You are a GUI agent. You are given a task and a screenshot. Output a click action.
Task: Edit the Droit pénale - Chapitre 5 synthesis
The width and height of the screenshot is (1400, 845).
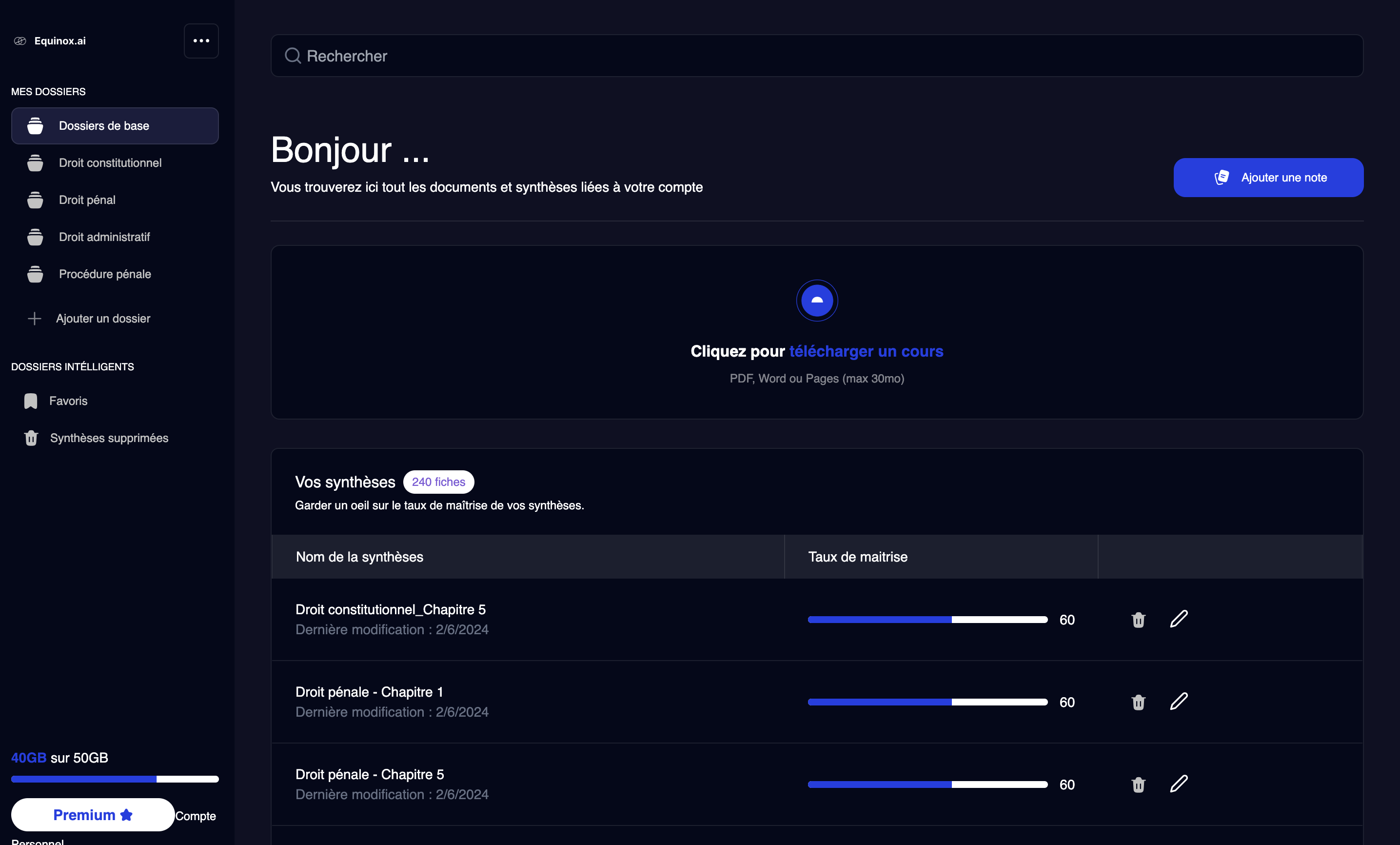coord(1179,784)
